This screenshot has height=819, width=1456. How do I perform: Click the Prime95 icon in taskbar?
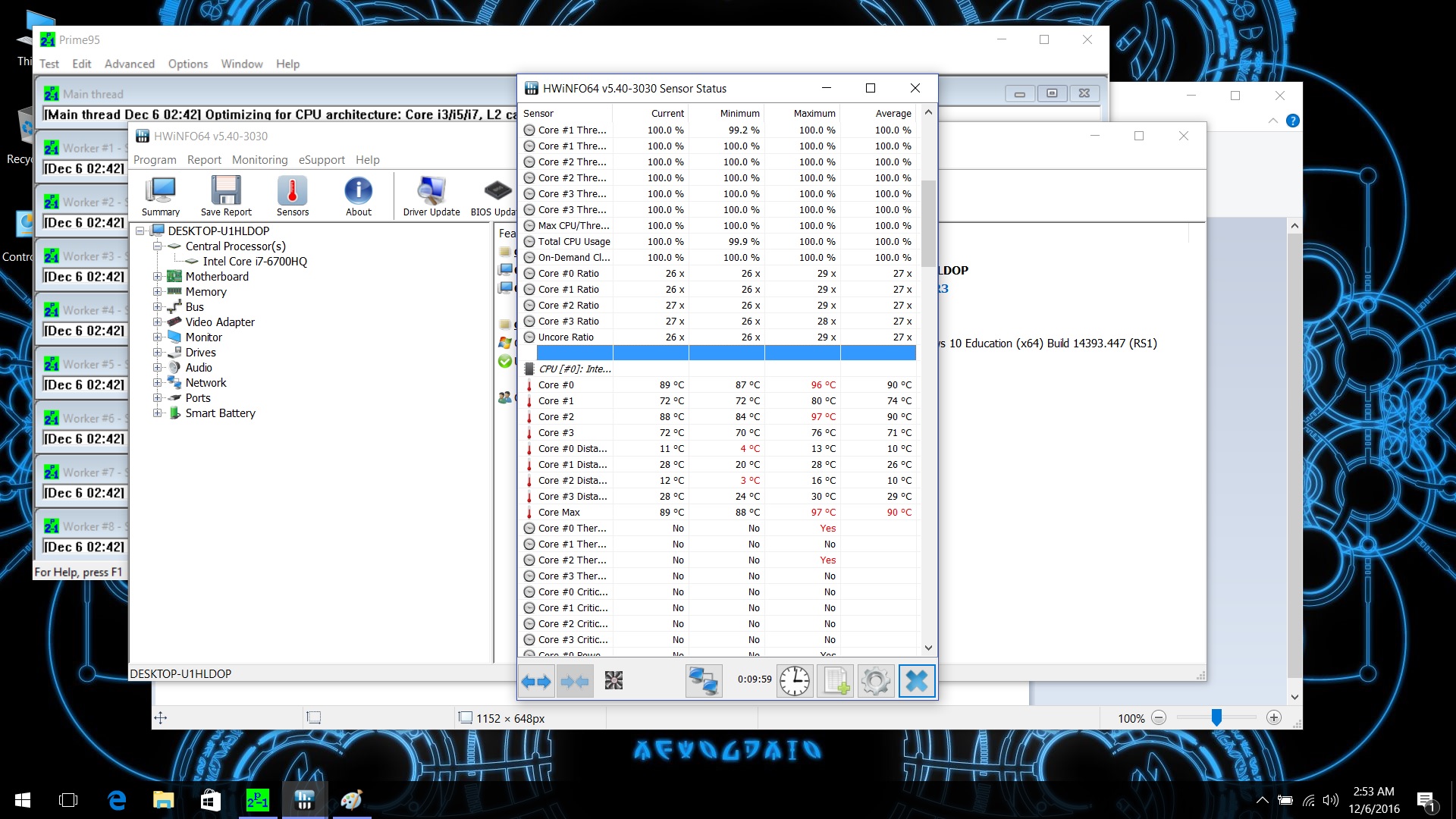point(258,800)
